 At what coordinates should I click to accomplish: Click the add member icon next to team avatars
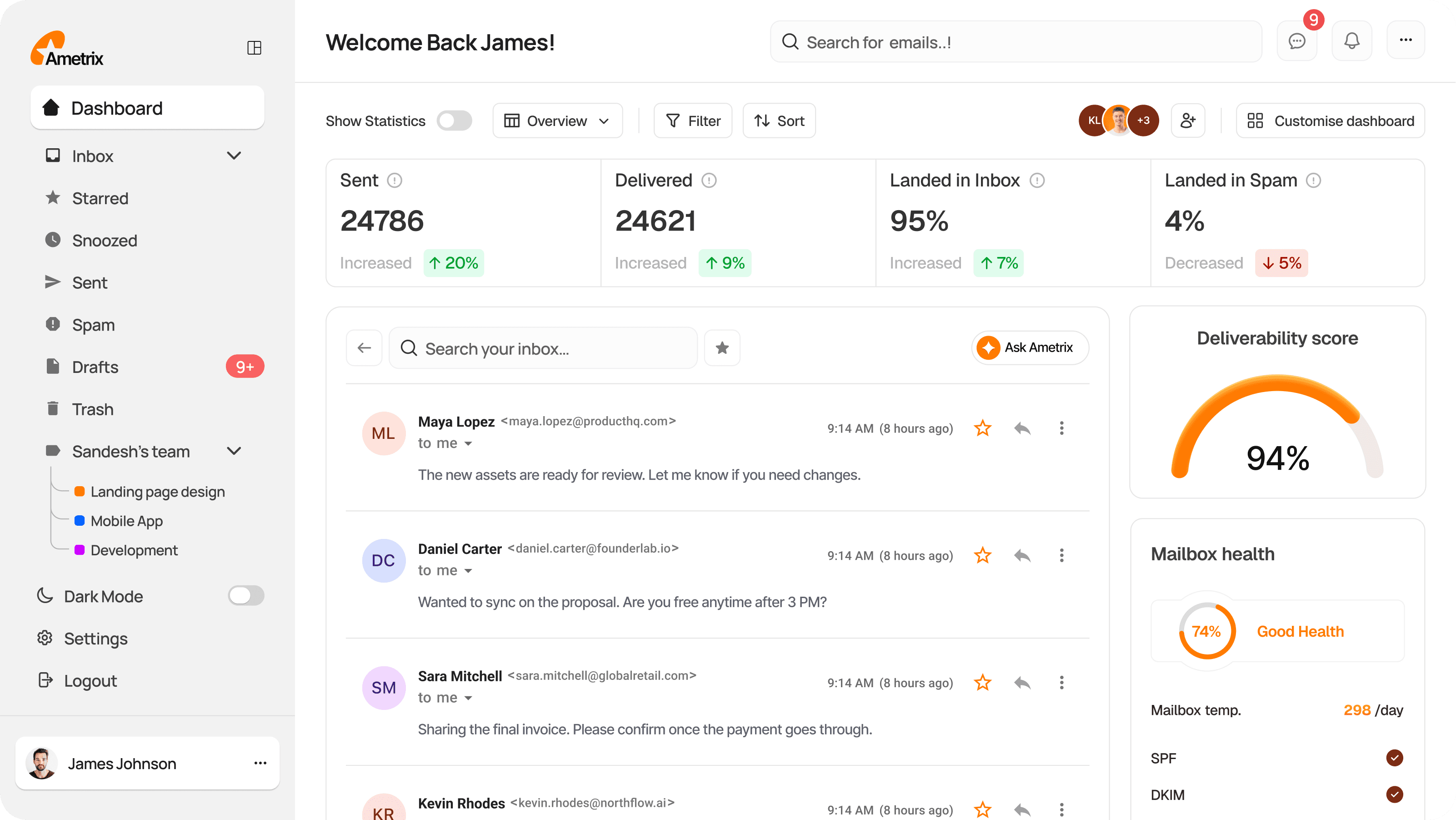(x=1188, y=121)
